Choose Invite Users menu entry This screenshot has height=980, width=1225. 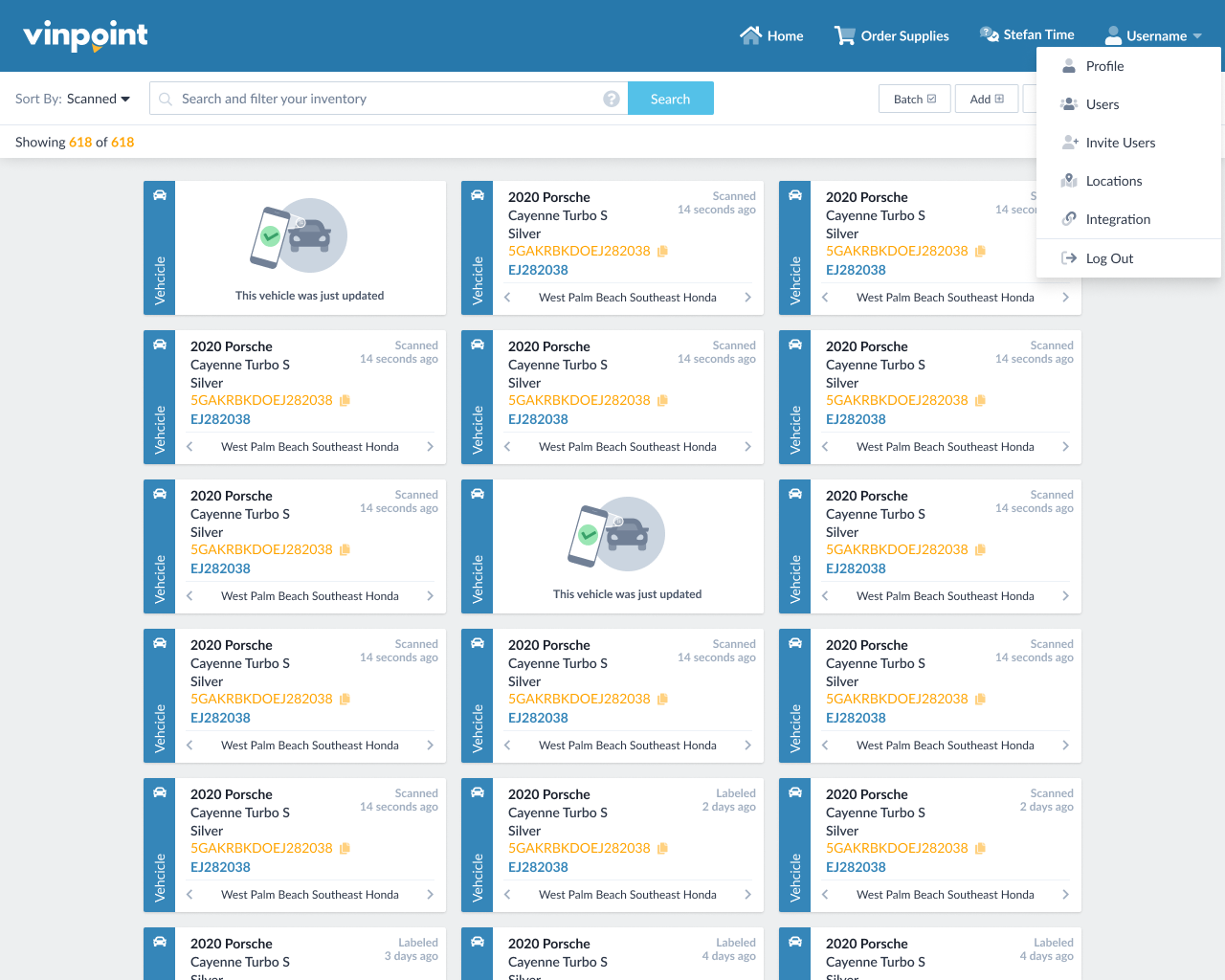(1128, 143)
